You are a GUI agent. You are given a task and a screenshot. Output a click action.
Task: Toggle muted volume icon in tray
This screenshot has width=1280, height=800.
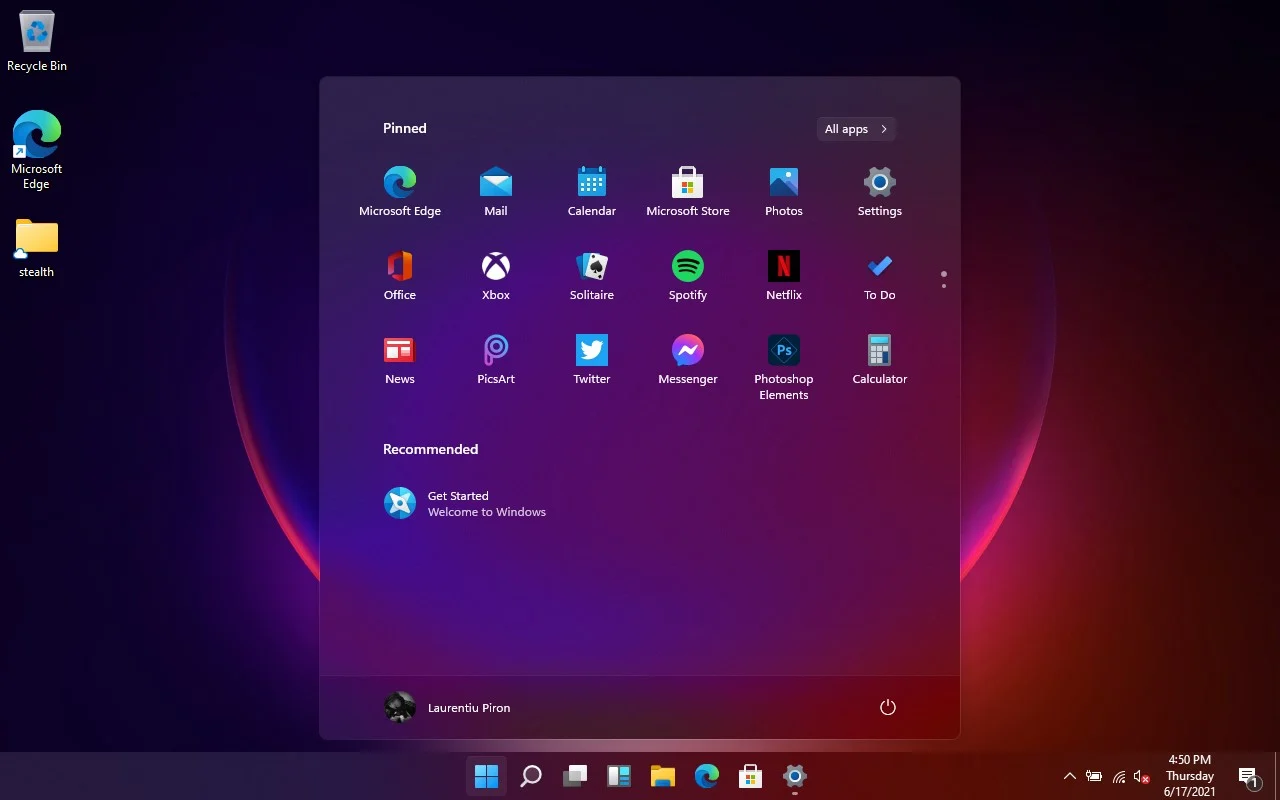[1141, 776]
